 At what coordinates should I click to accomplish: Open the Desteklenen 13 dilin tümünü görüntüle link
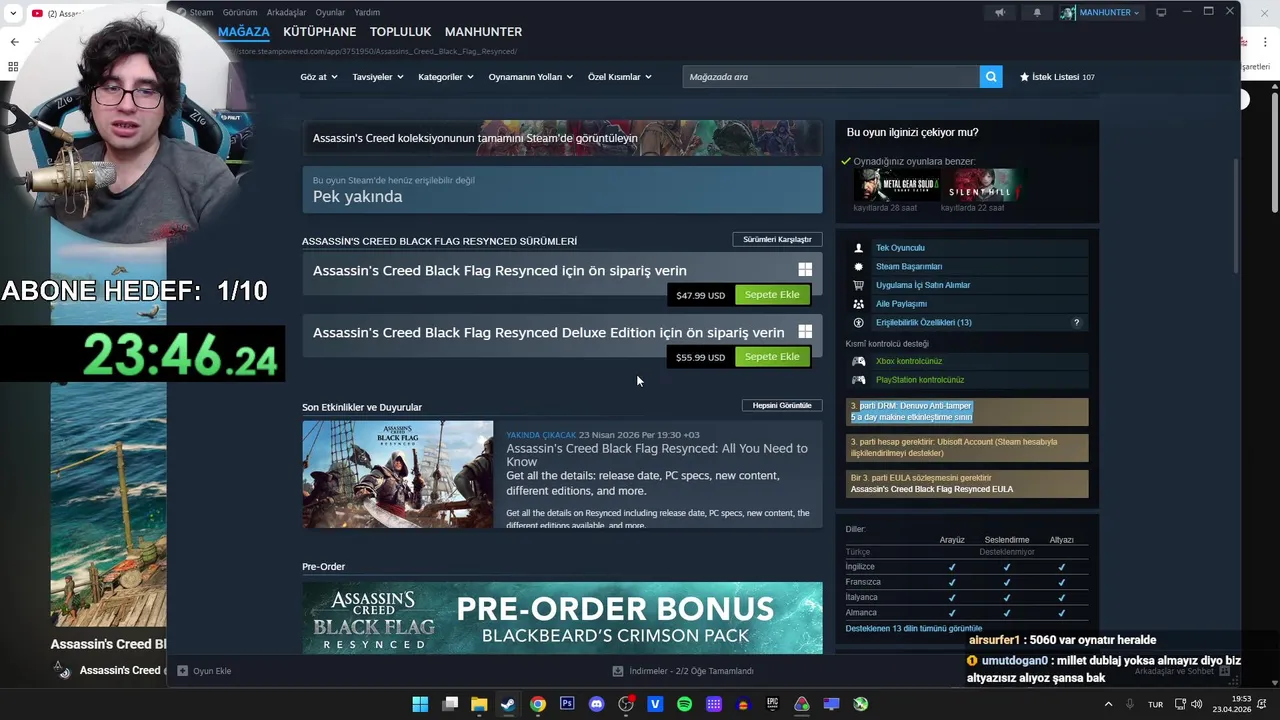913,629
